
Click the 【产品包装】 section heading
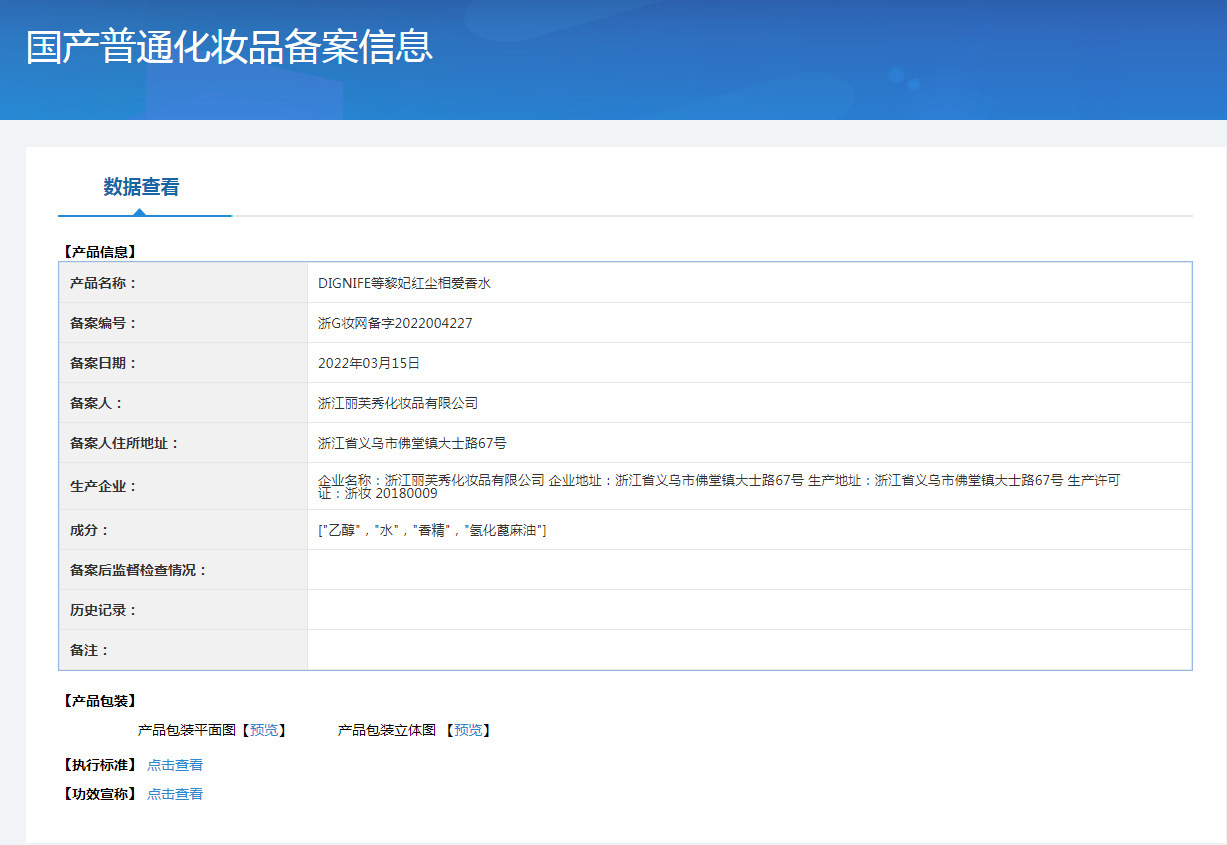coord(98,701)
